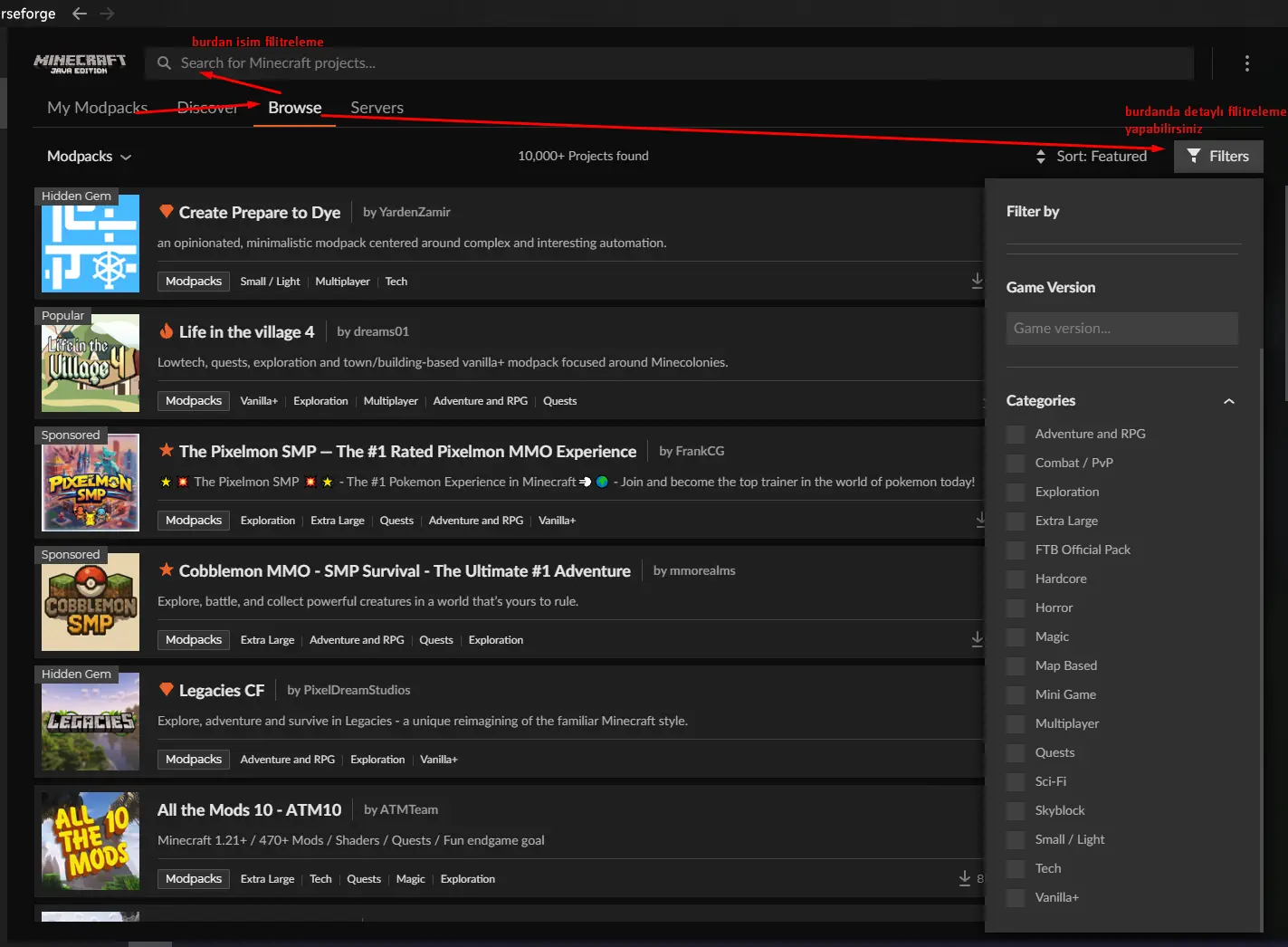Open Life in the village 4 thumbnail
Screen dimensions: 1288x947
pyautogui.click(x=91, y=363)
